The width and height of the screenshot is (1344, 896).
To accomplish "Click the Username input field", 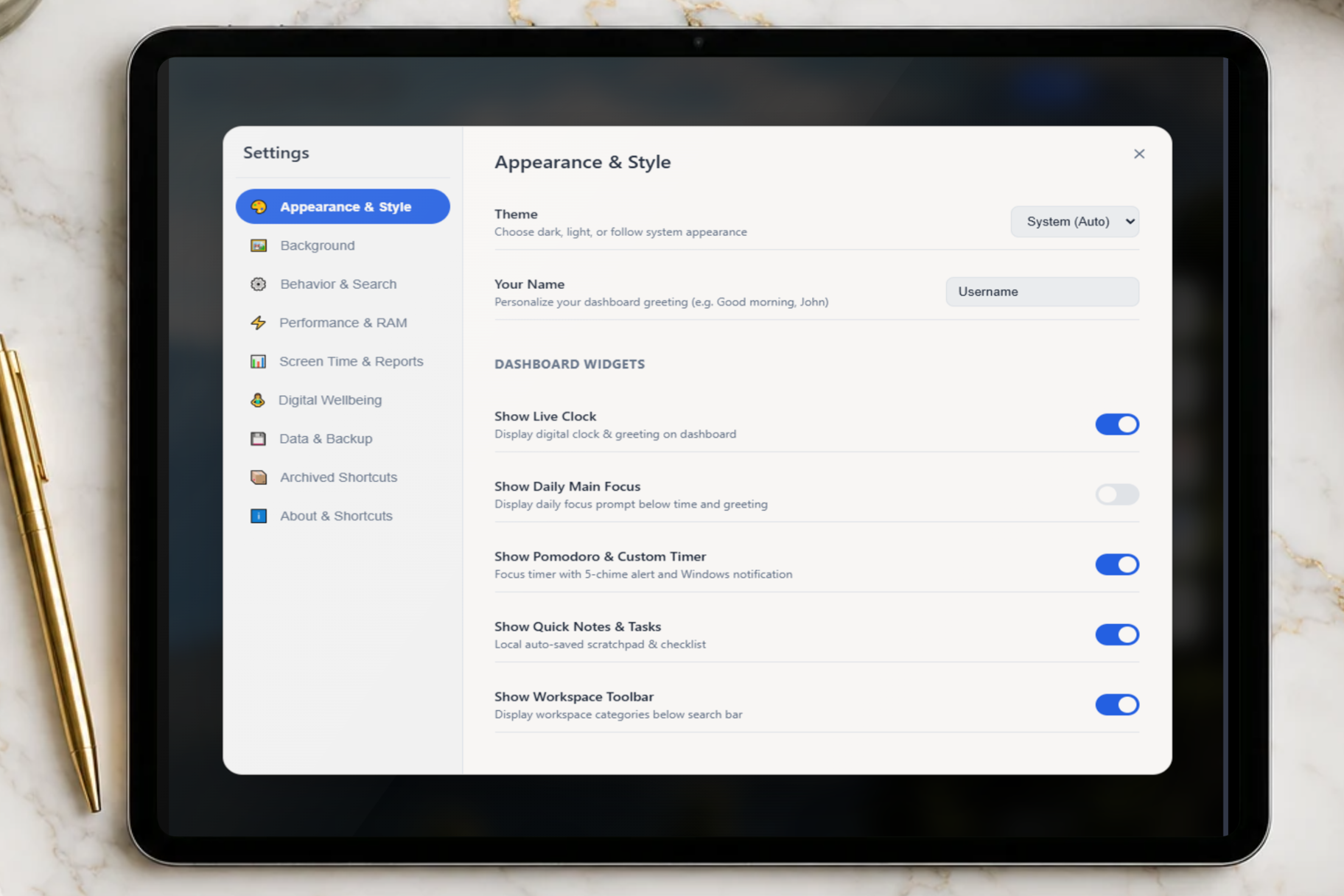I will tap(1043, 292).
